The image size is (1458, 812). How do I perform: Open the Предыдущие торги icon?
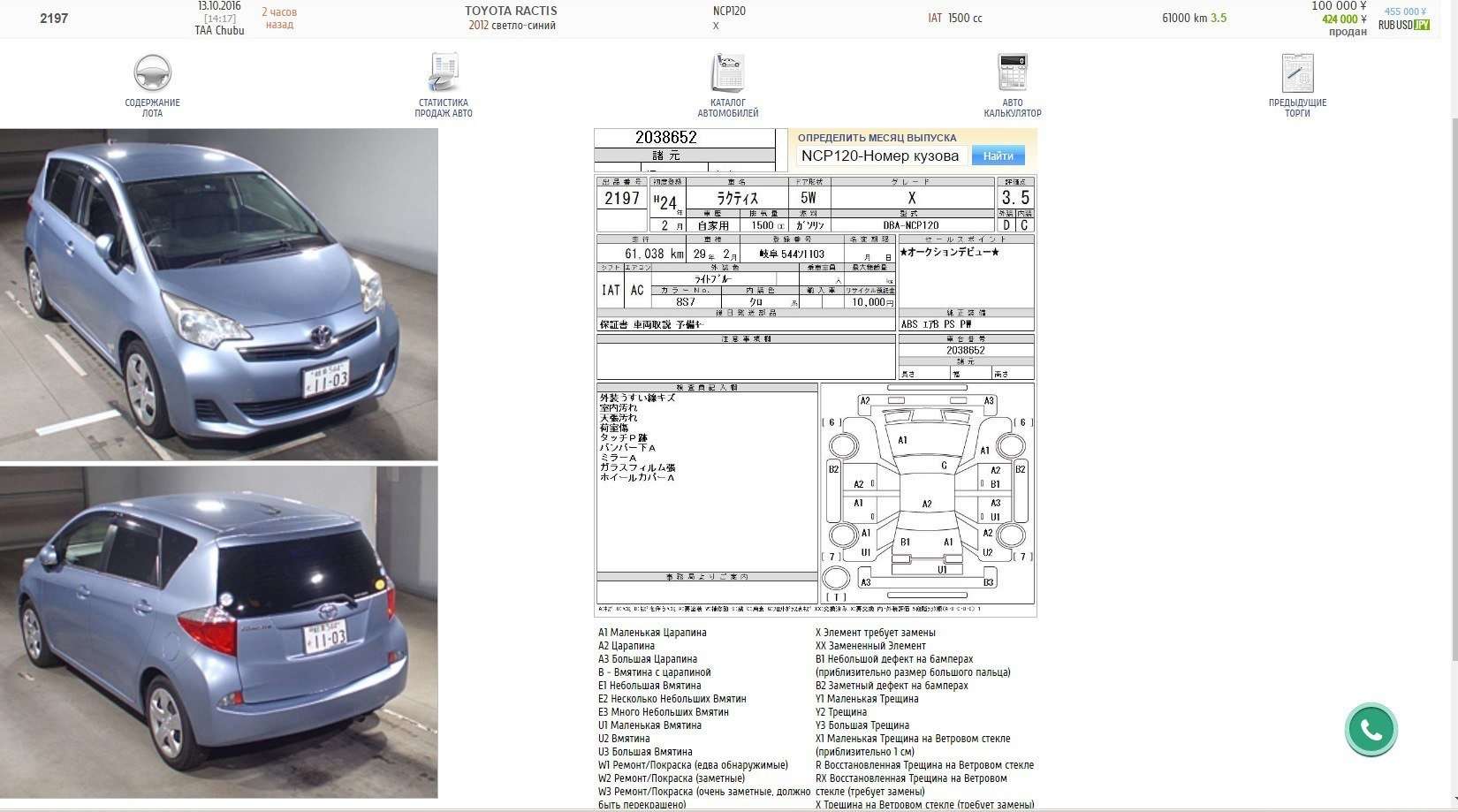click(1297, 72)
